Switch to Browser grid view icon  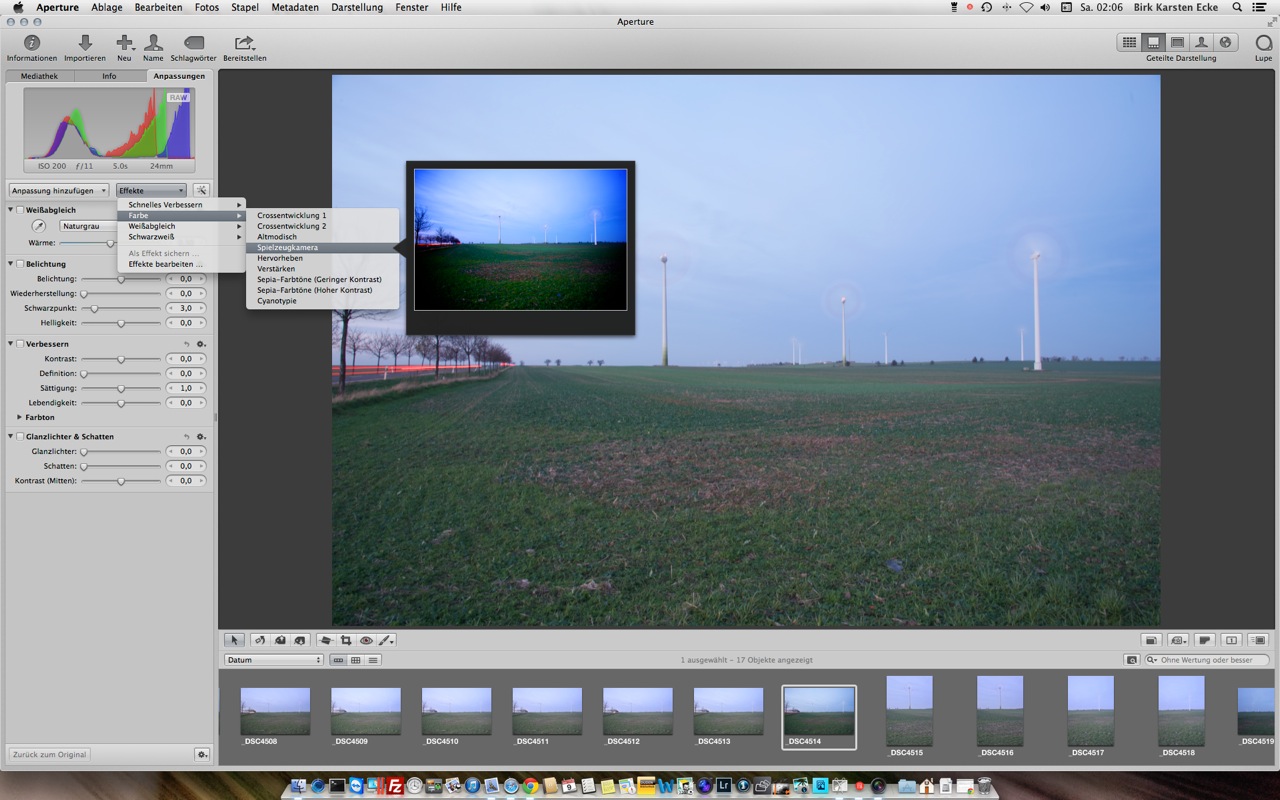point(1129,42)
